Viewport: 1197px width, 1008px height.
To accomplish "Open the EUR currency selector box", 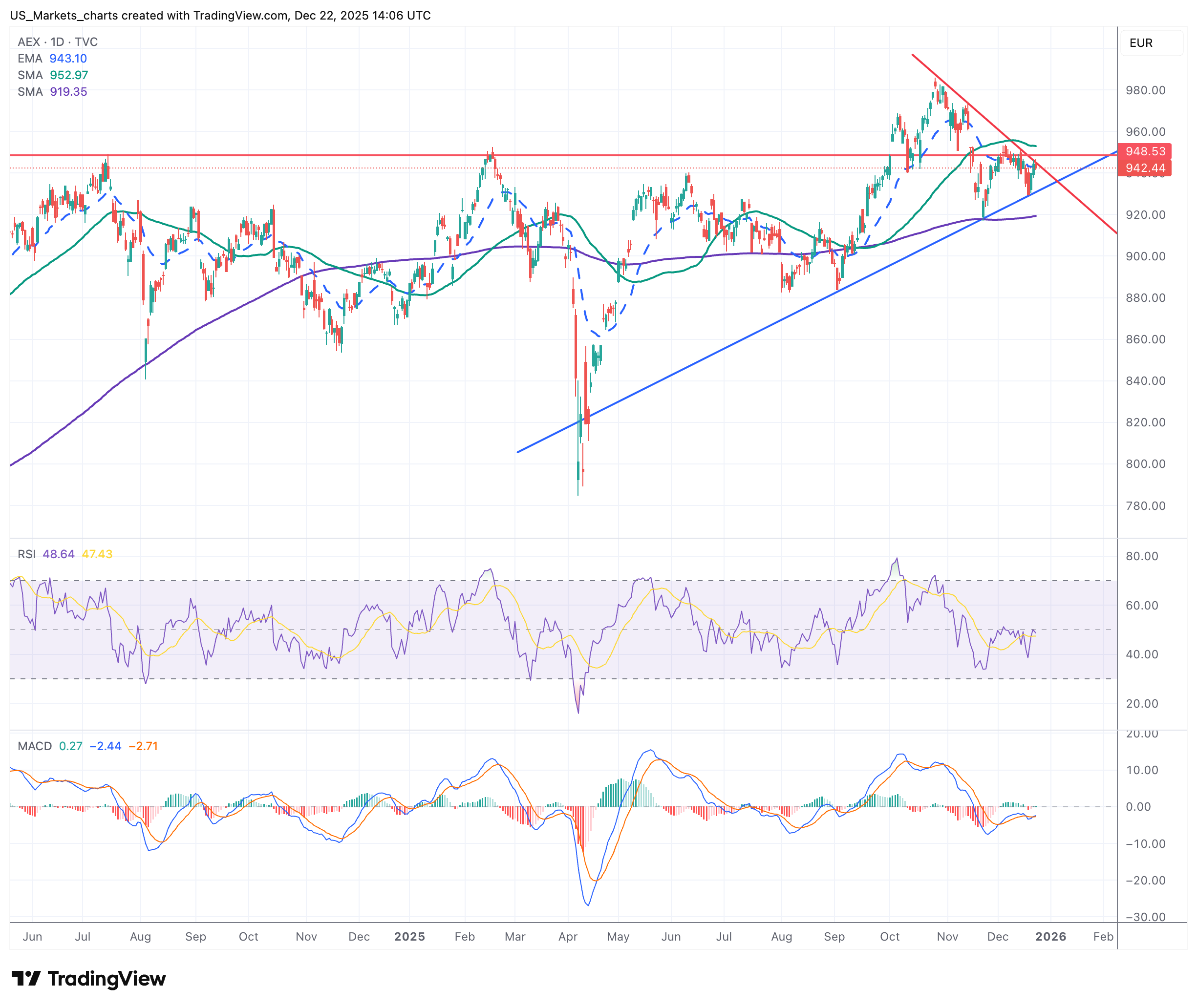I will pyautogui.click(x=1150, y=43).
